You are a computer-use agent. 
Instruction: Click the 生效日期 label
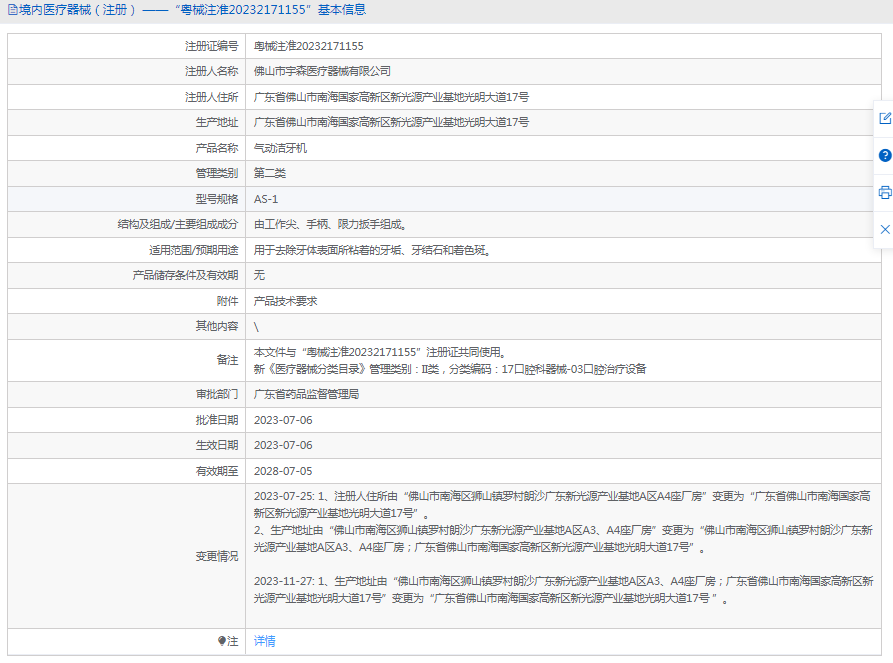pyautogui.click(x=216, y=445)
